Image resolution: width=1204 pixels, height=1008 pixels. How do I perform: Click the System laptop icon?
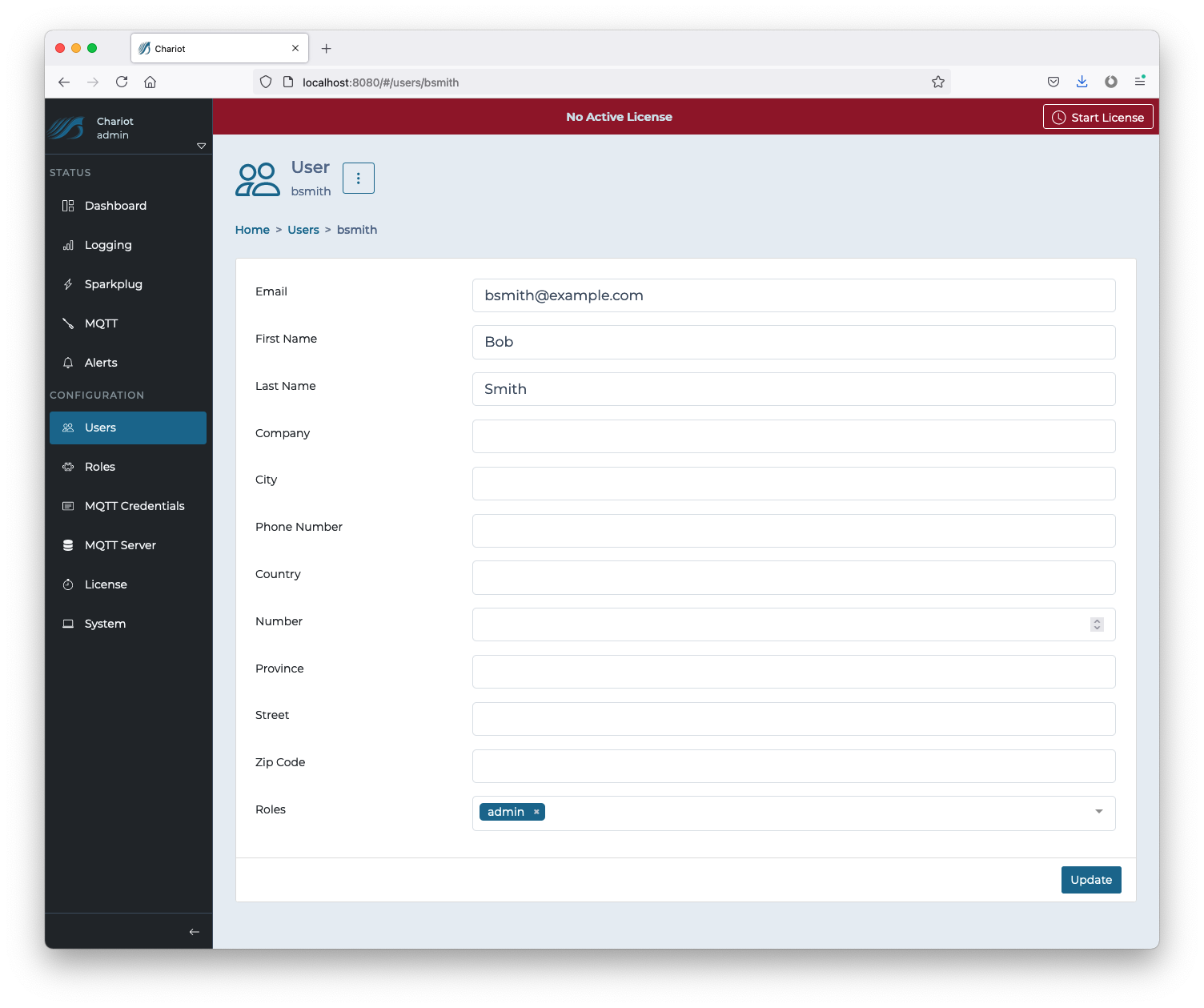pyautogui.click(x=68, y=624)
